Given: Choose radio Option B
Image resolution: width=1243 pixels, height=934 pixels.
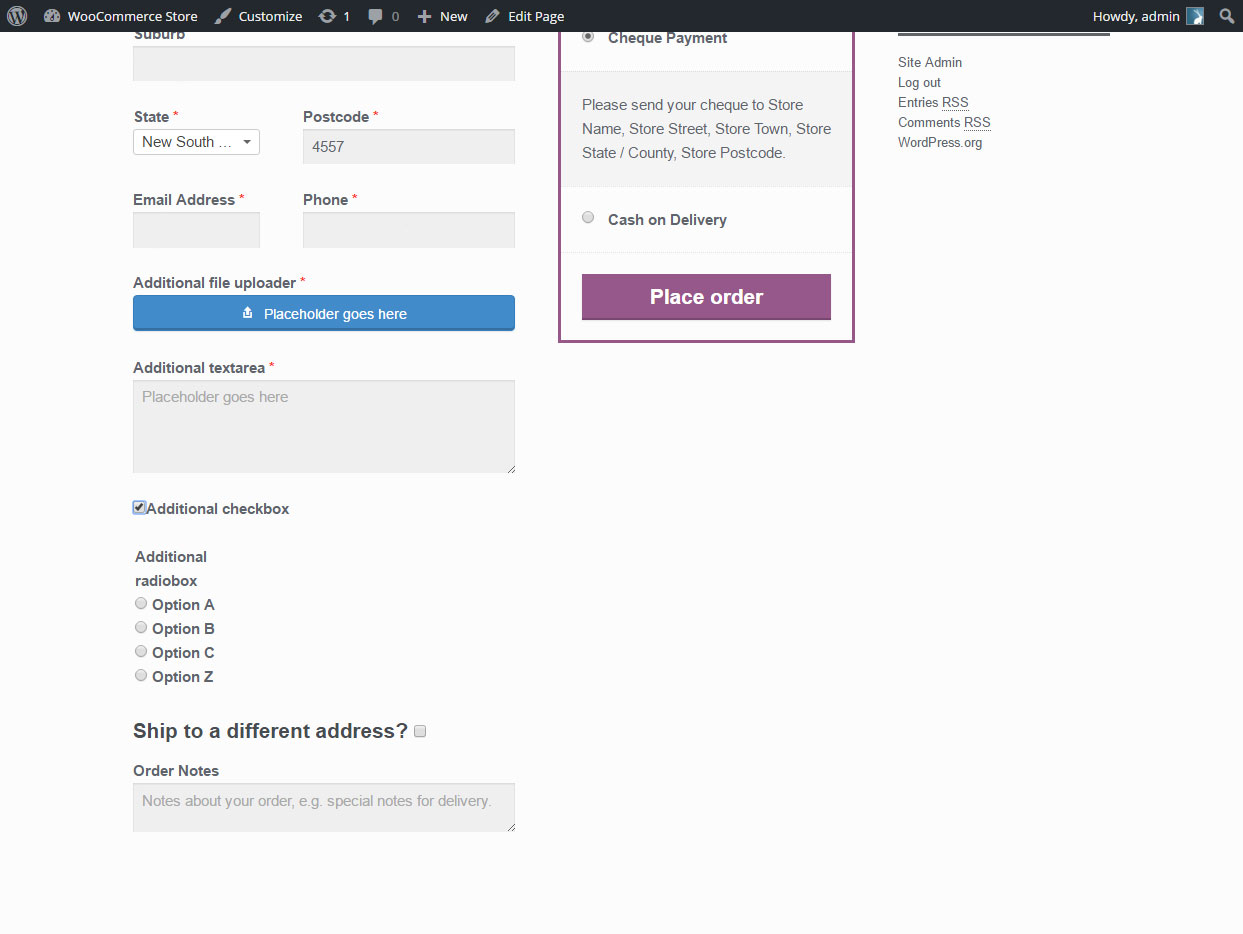Looking at the screenshot, I should 141,627.
